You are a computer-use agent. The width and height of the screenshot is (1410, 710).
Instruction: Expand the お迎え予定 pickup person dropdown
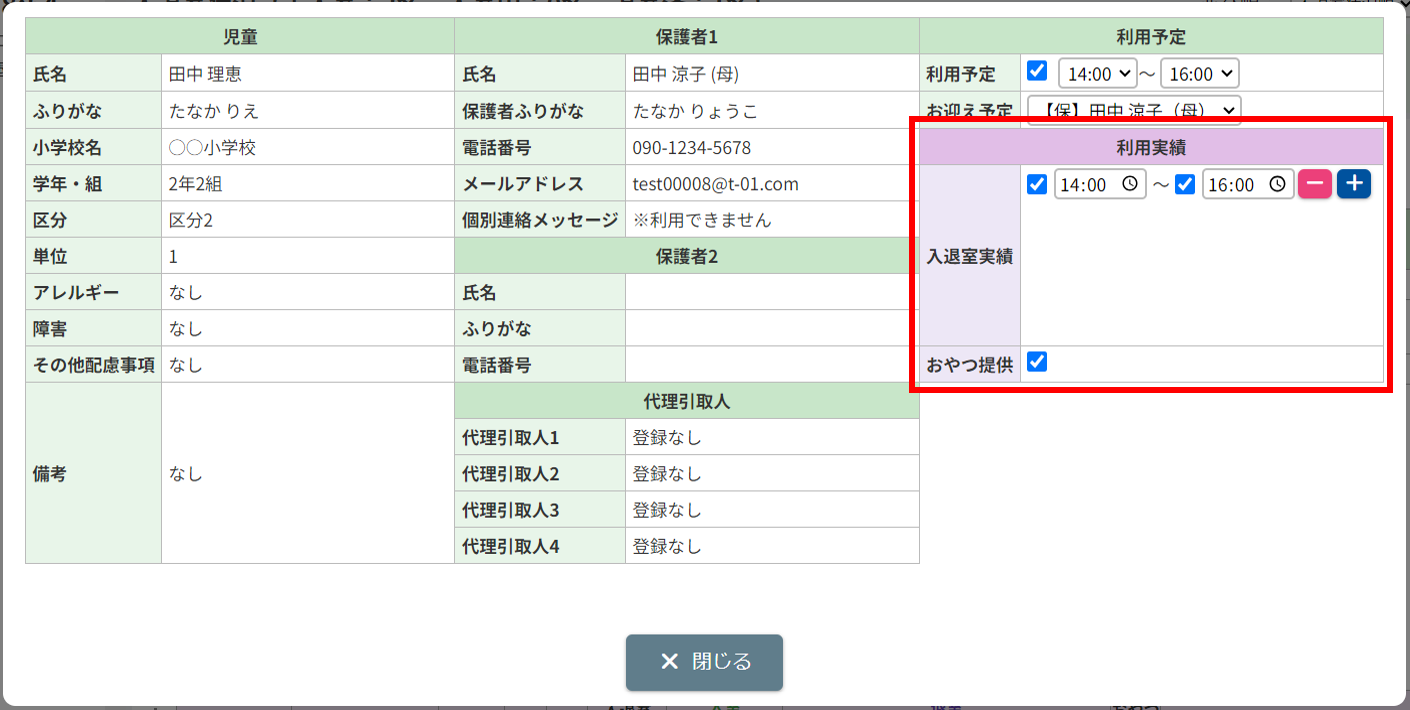(x=1134, y=110)
